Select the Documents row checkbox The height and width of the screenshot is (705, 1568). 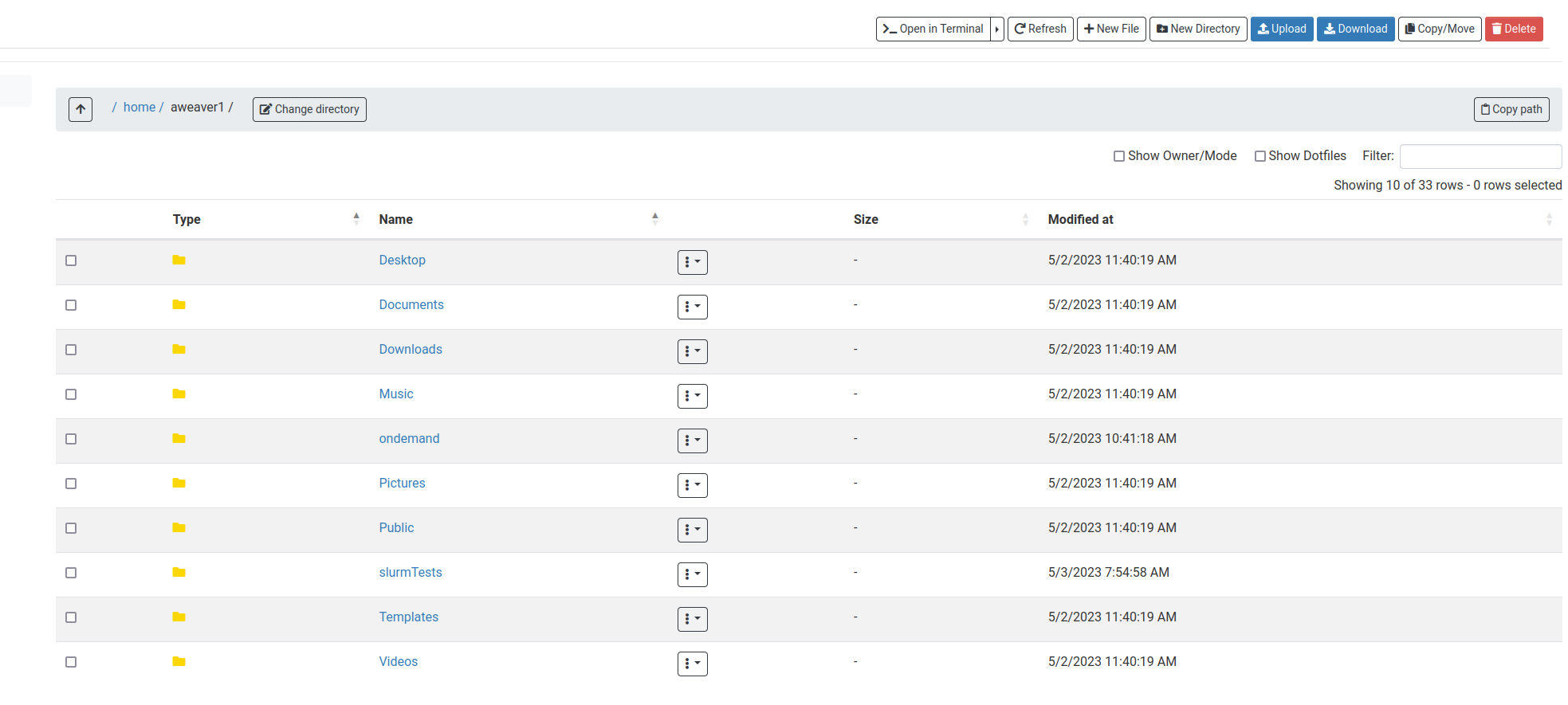coord(71,305)
